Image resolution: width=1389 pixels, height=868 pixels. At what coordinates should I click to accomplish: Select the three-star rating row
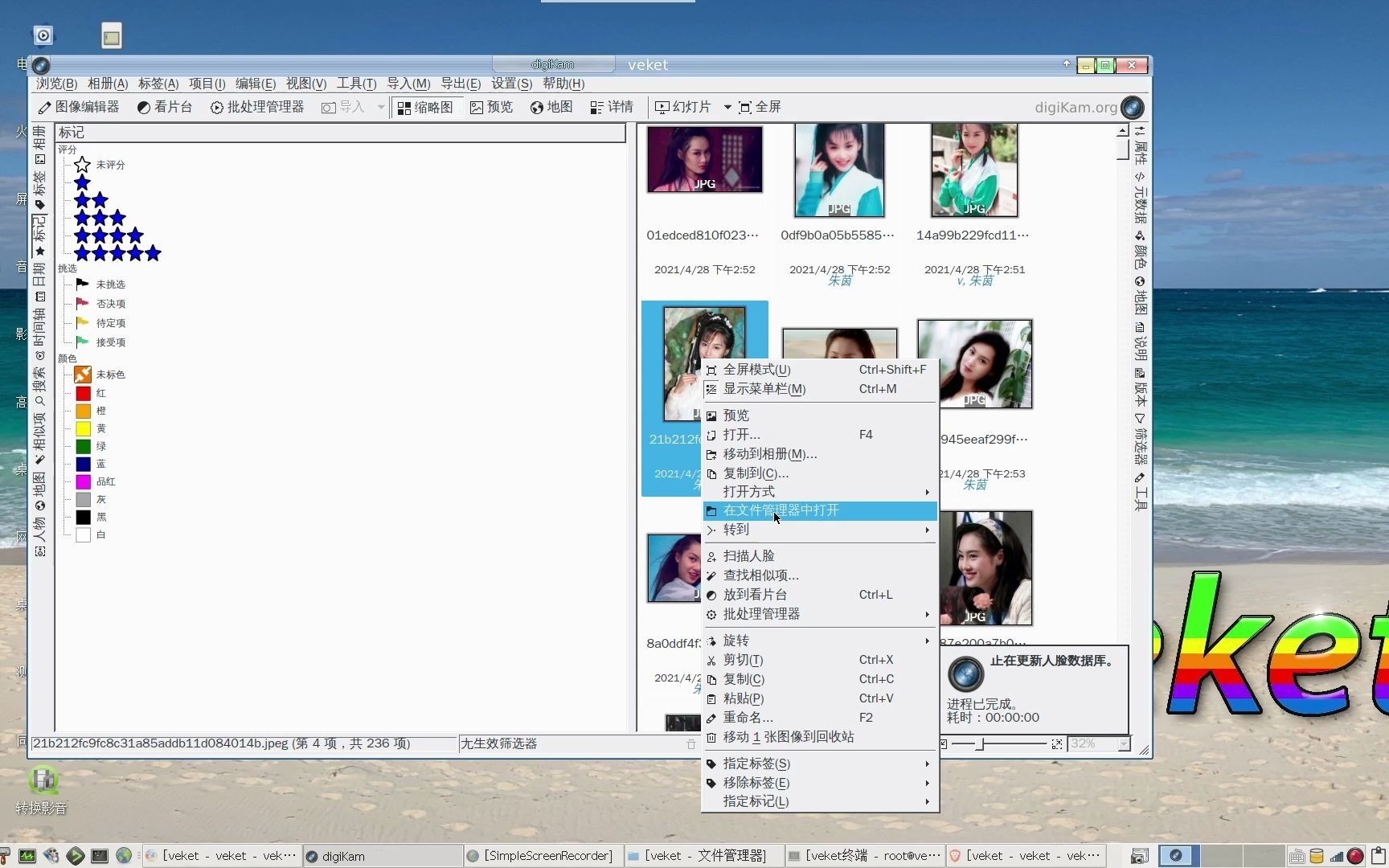[x=100, y=218]
